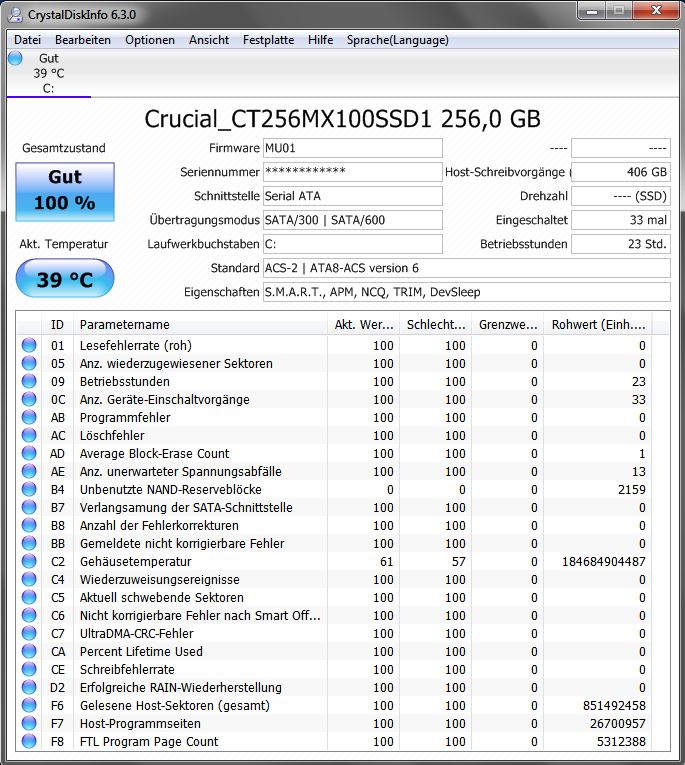The height and width of the screenshot is (765, 685).
Task: Click the 39 °C temperature button
Action: 65,279
